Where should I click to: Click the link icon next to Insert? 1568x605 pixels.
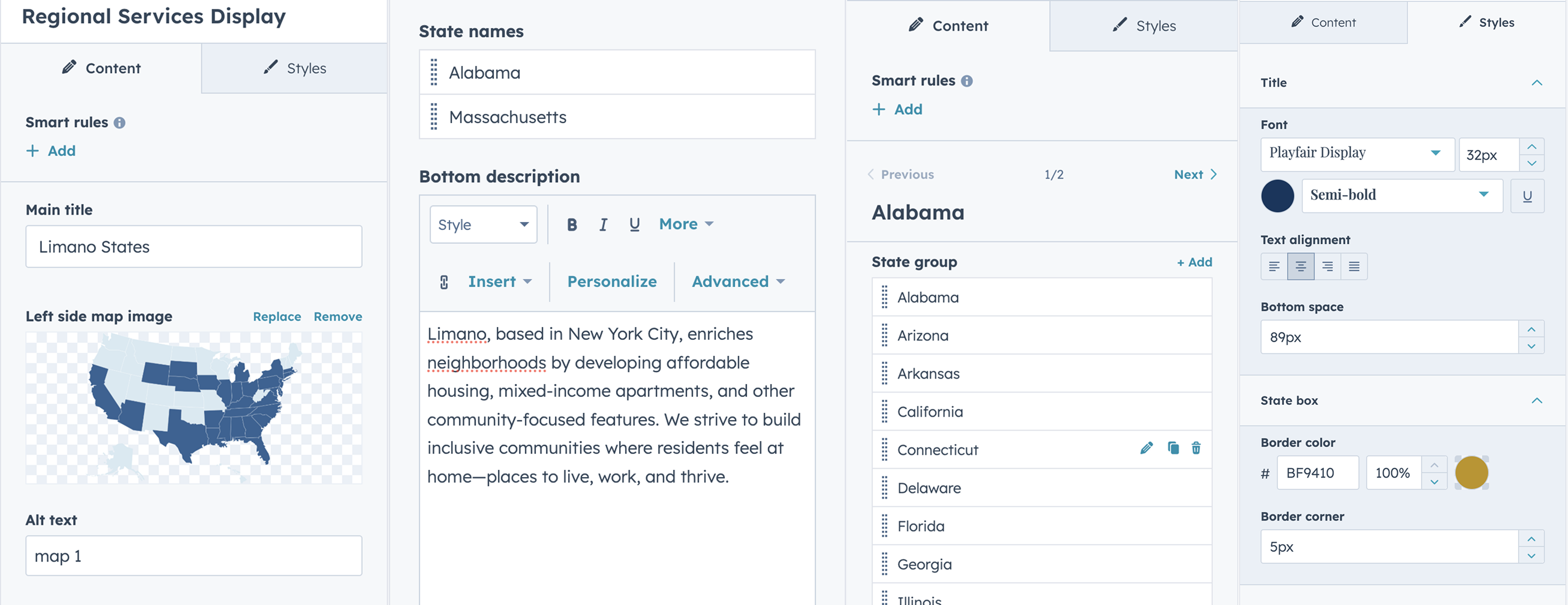click(x=444, y=282)
